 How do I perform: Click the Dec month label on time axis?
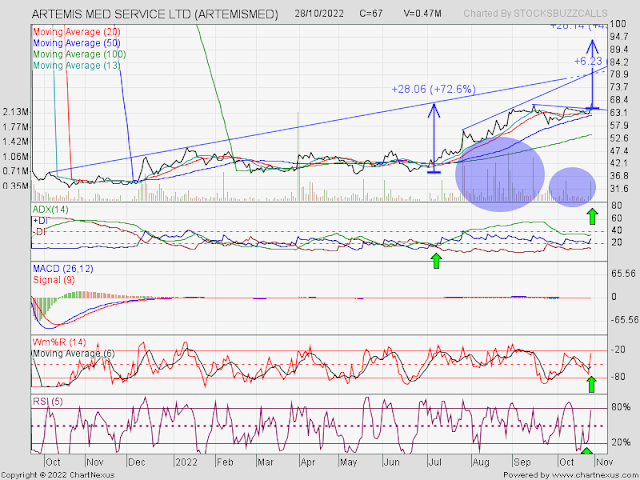coord(137,462)
